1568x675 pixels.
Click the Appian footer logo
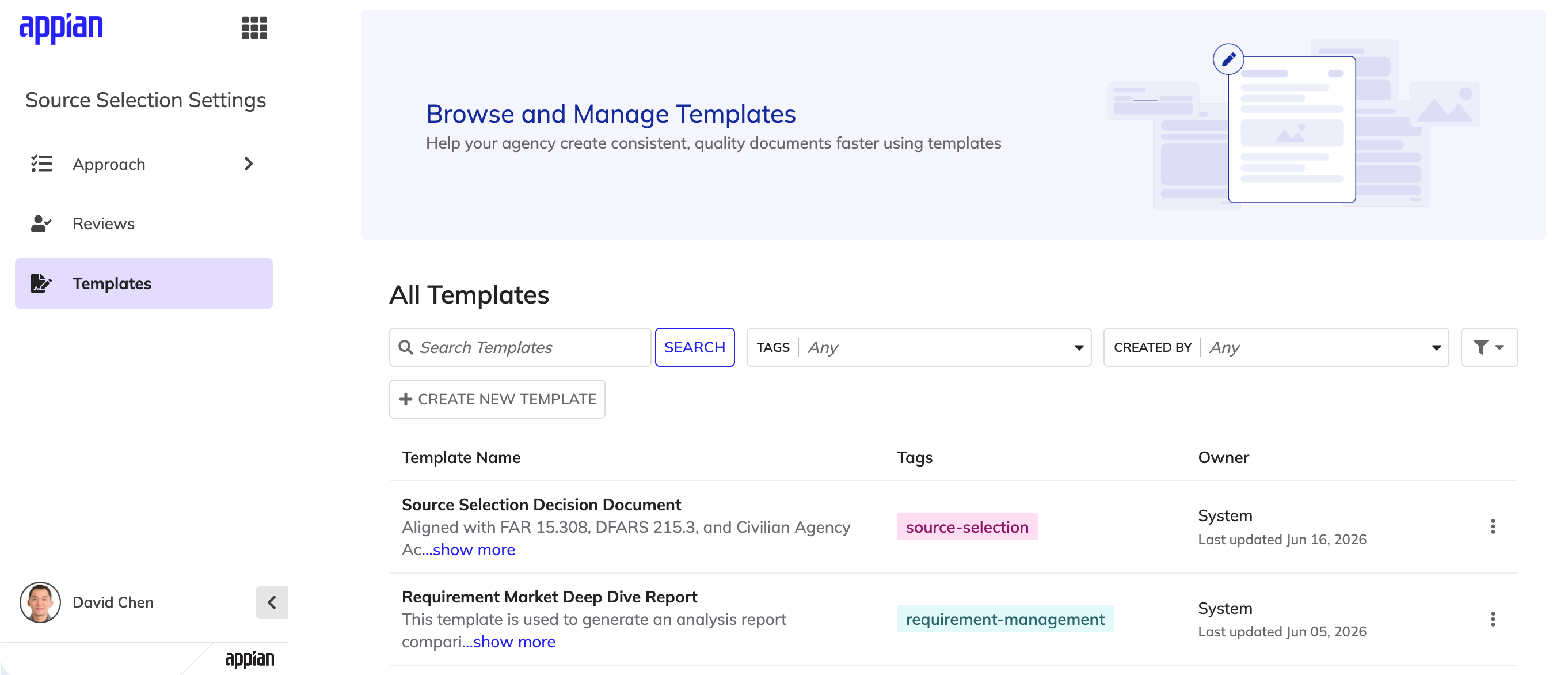click(250, 659)
